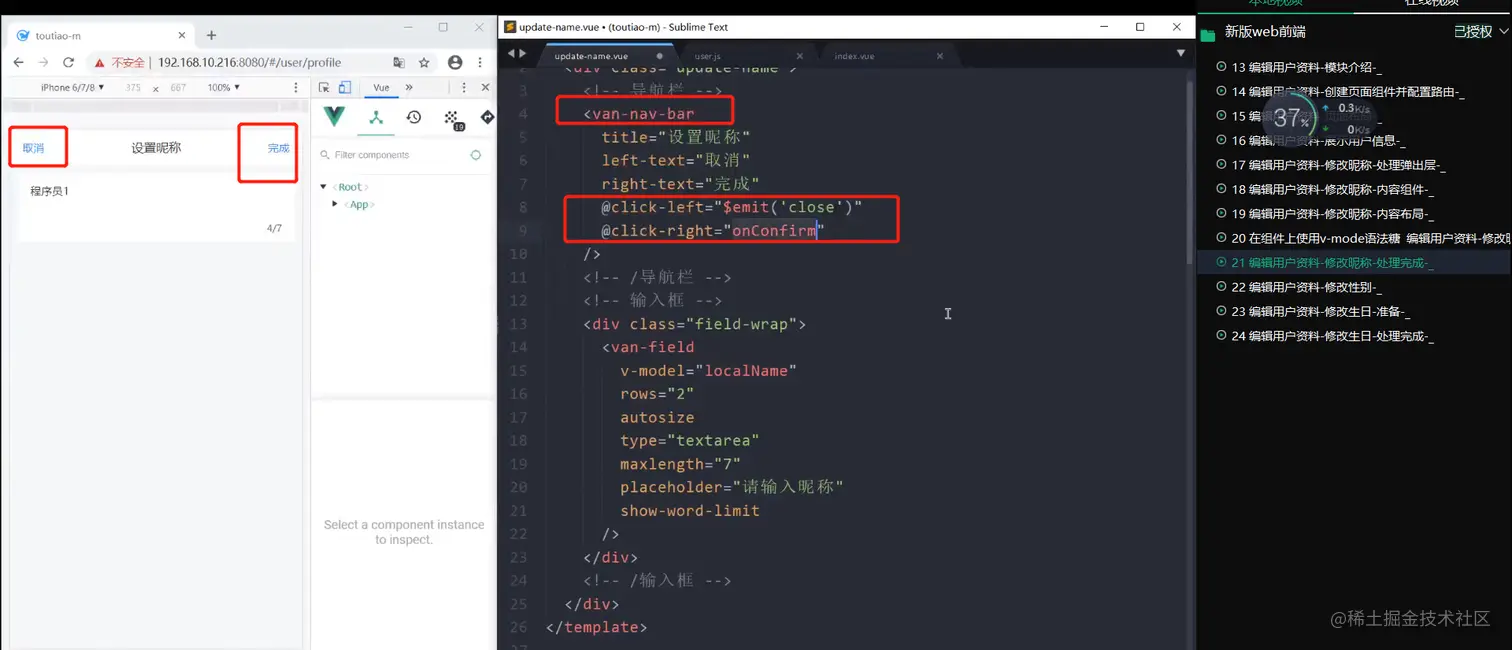Open the Chrome profile avatar
This screenshot has height=650, width=1512.
tap(455, 62)
